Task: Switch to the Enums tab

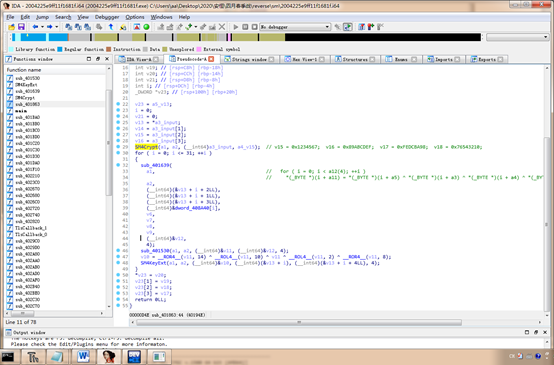Action: 401,59
